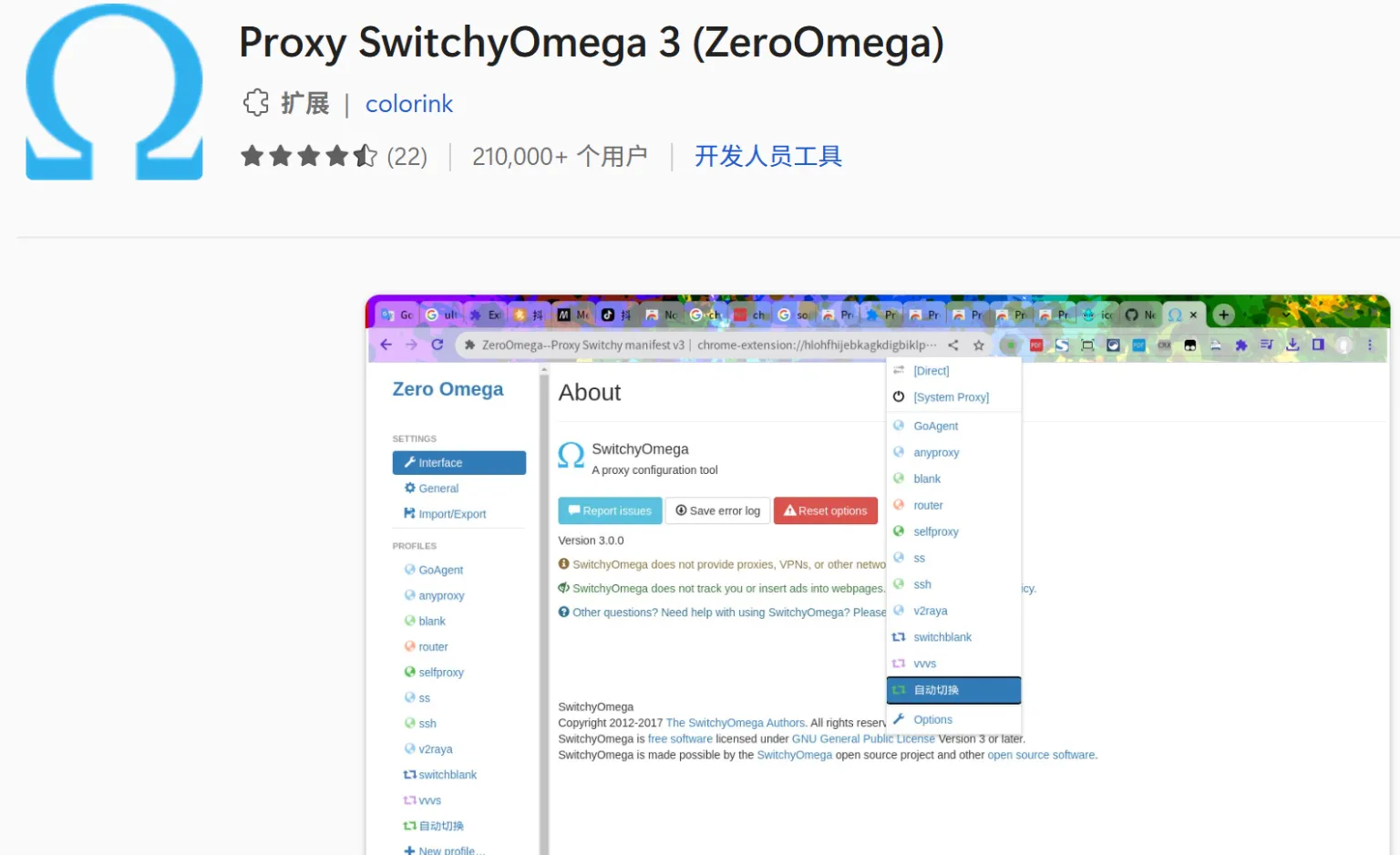Screen dimensions: 1400x855
Task: Choose router in popup menu
Action: 953,505
